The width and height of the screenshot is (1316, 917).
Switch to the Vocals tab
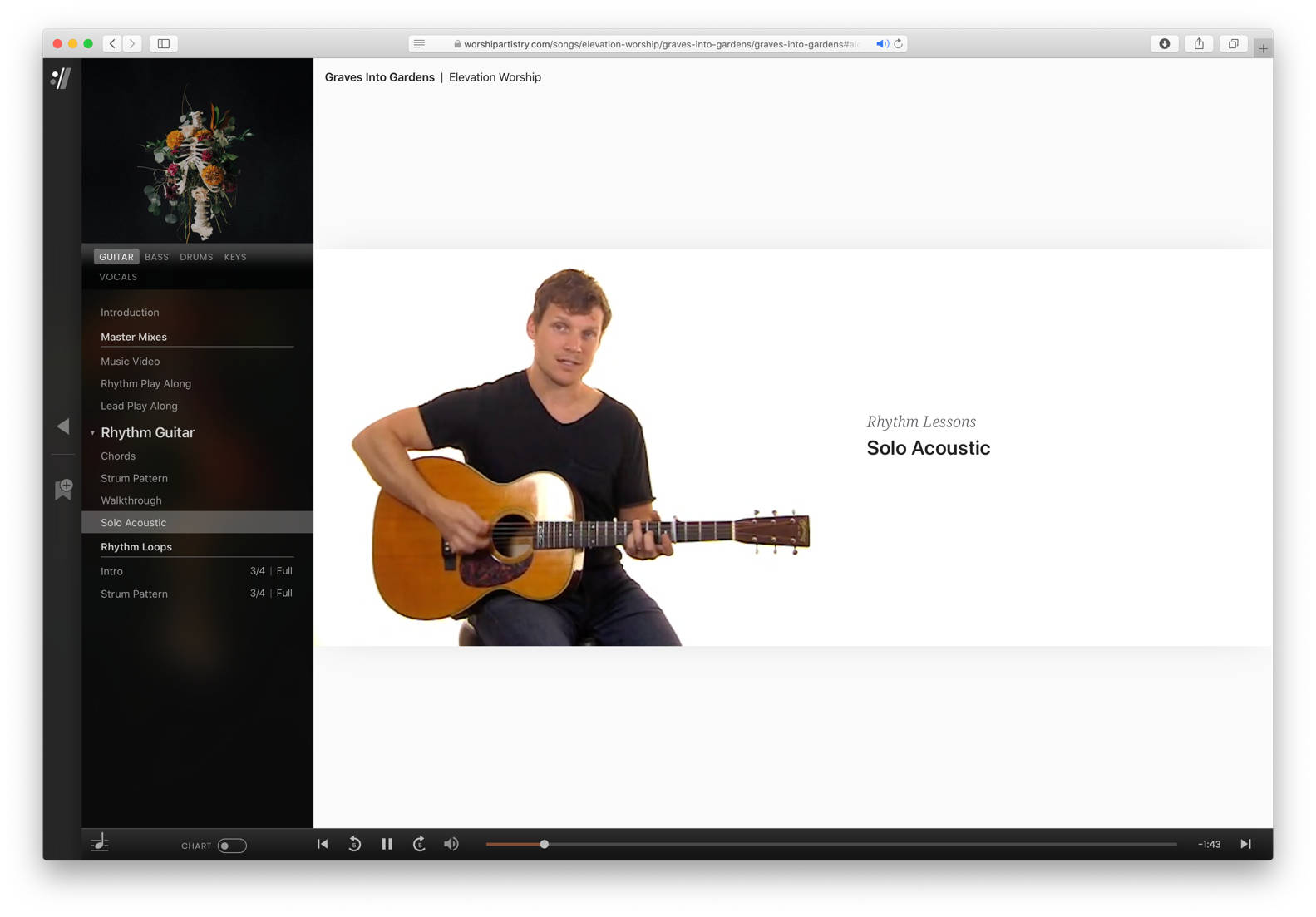(x=118, y=277)
